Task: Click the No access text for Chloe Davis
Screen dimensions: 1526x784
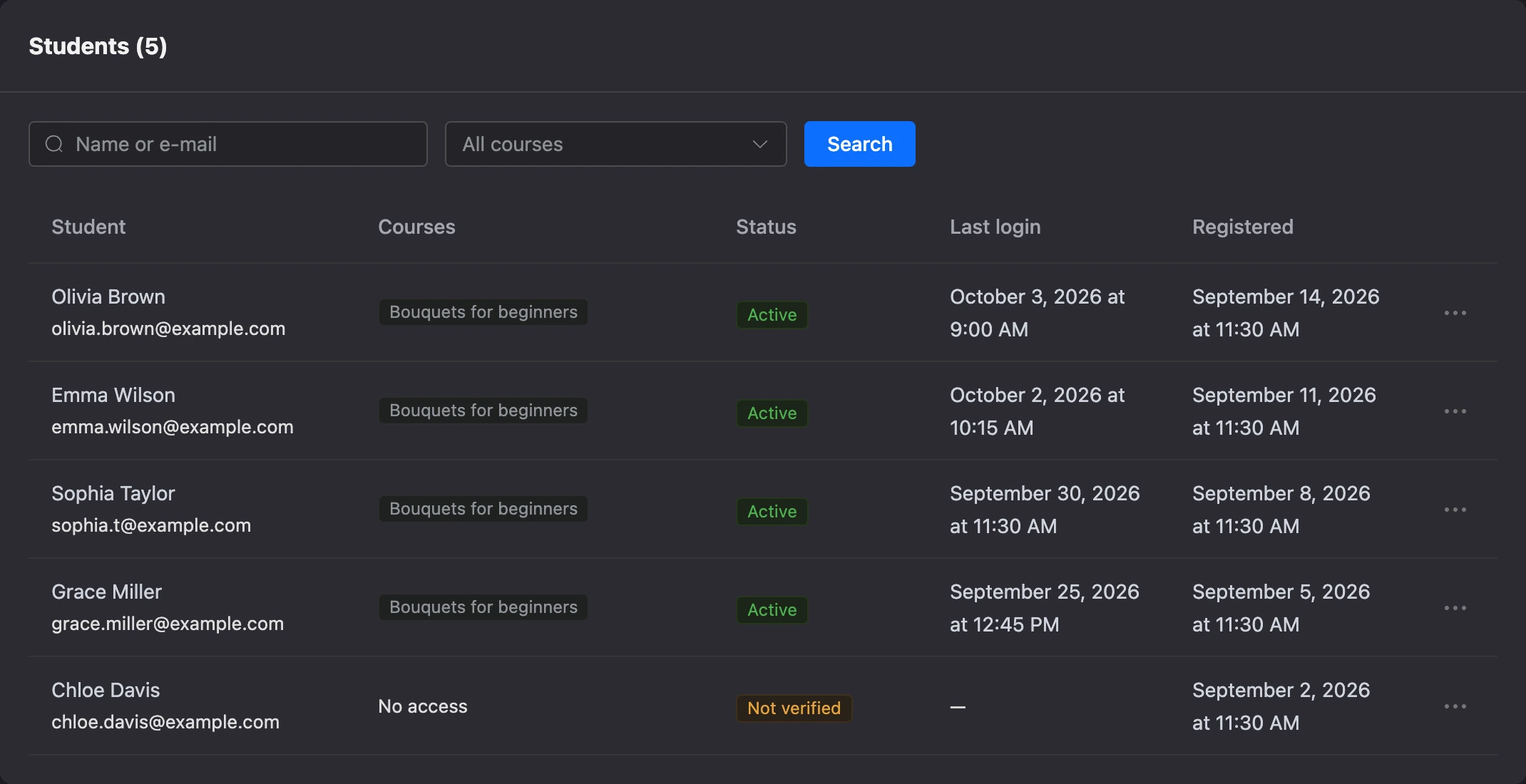Action: (423, 706)
